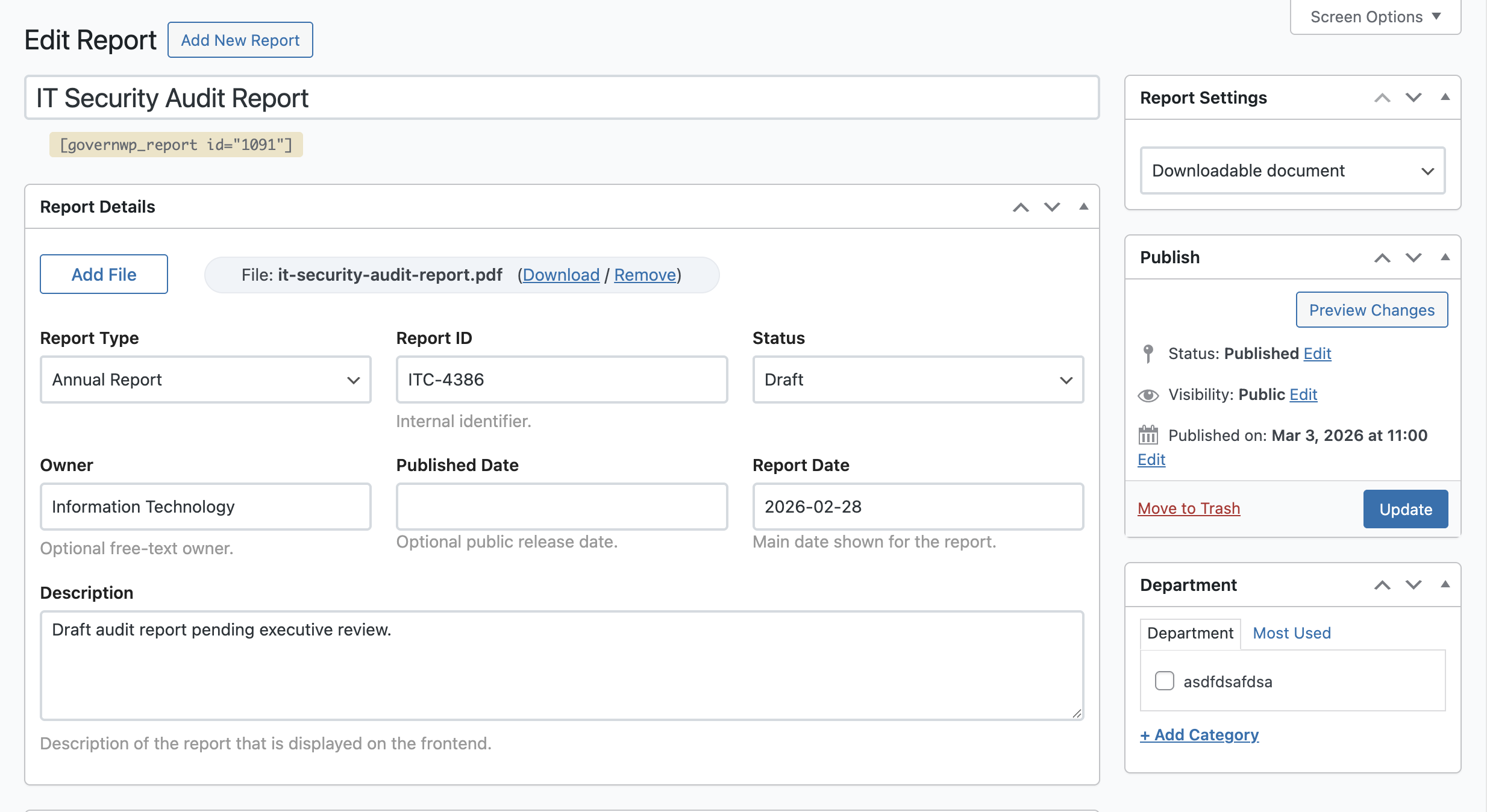Move Publish panel down arrow
The height and width of the screenshot is (812, 1487).
point(1413,258)
